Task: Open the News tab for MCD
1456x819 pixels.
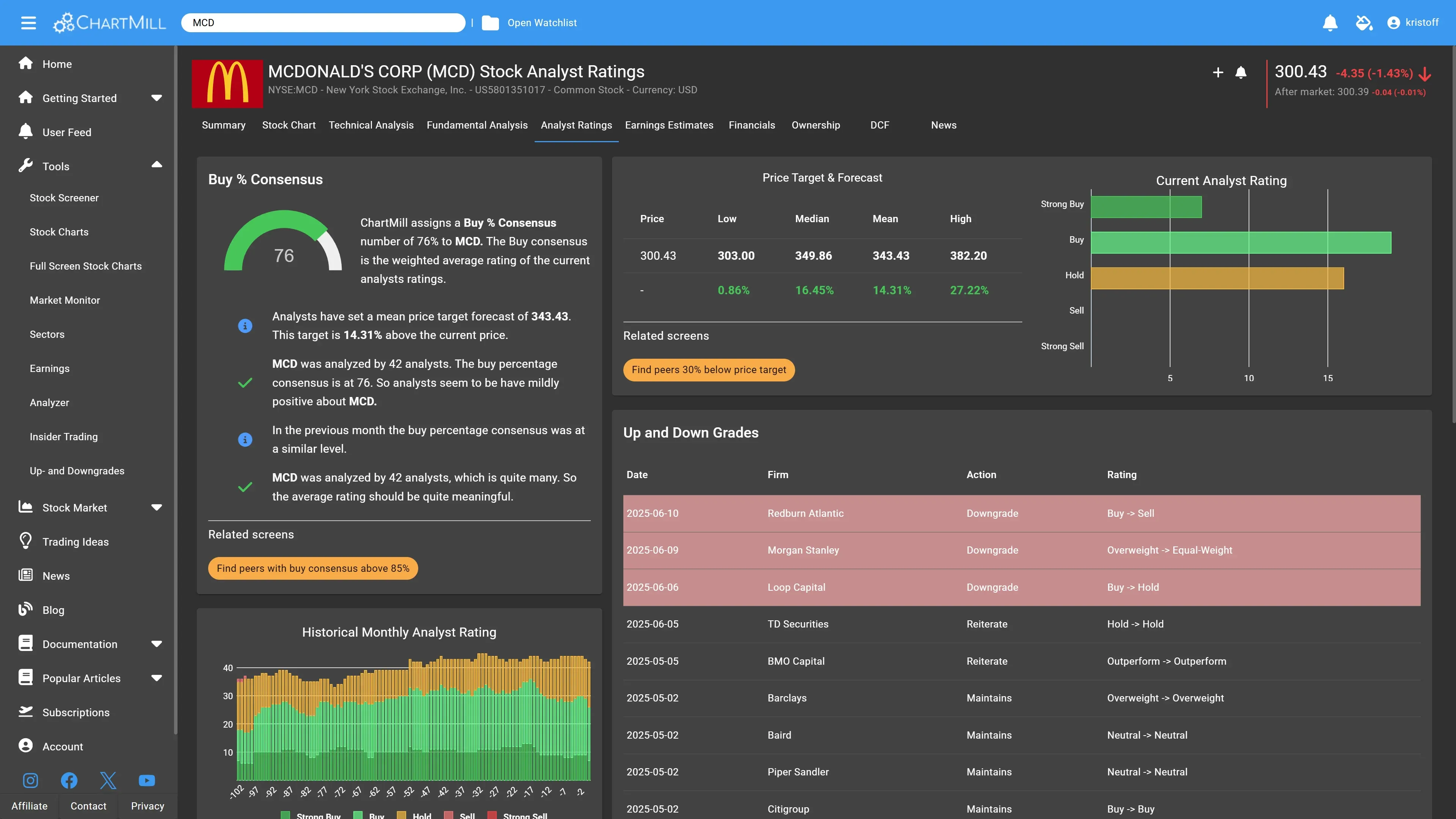Action: pyautogui.click(x=944, y=125)
